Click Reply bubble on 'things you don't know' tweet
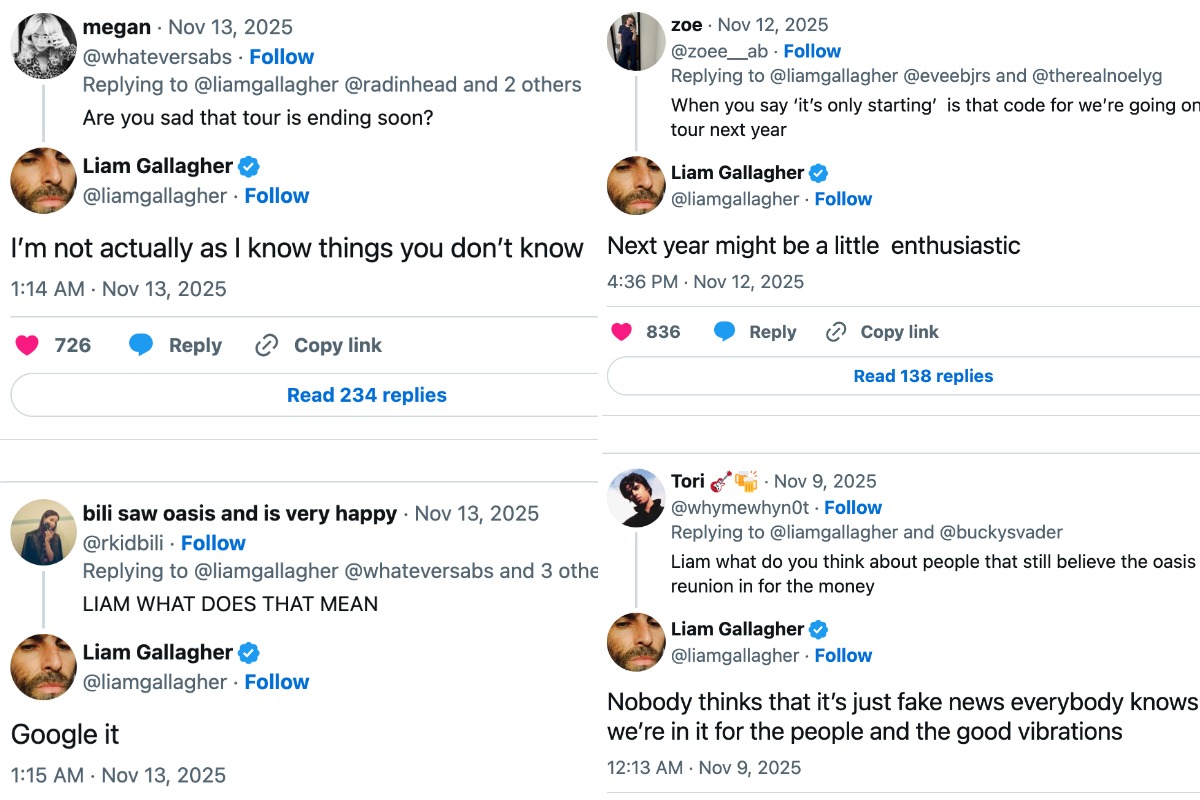 coord(142,345)
